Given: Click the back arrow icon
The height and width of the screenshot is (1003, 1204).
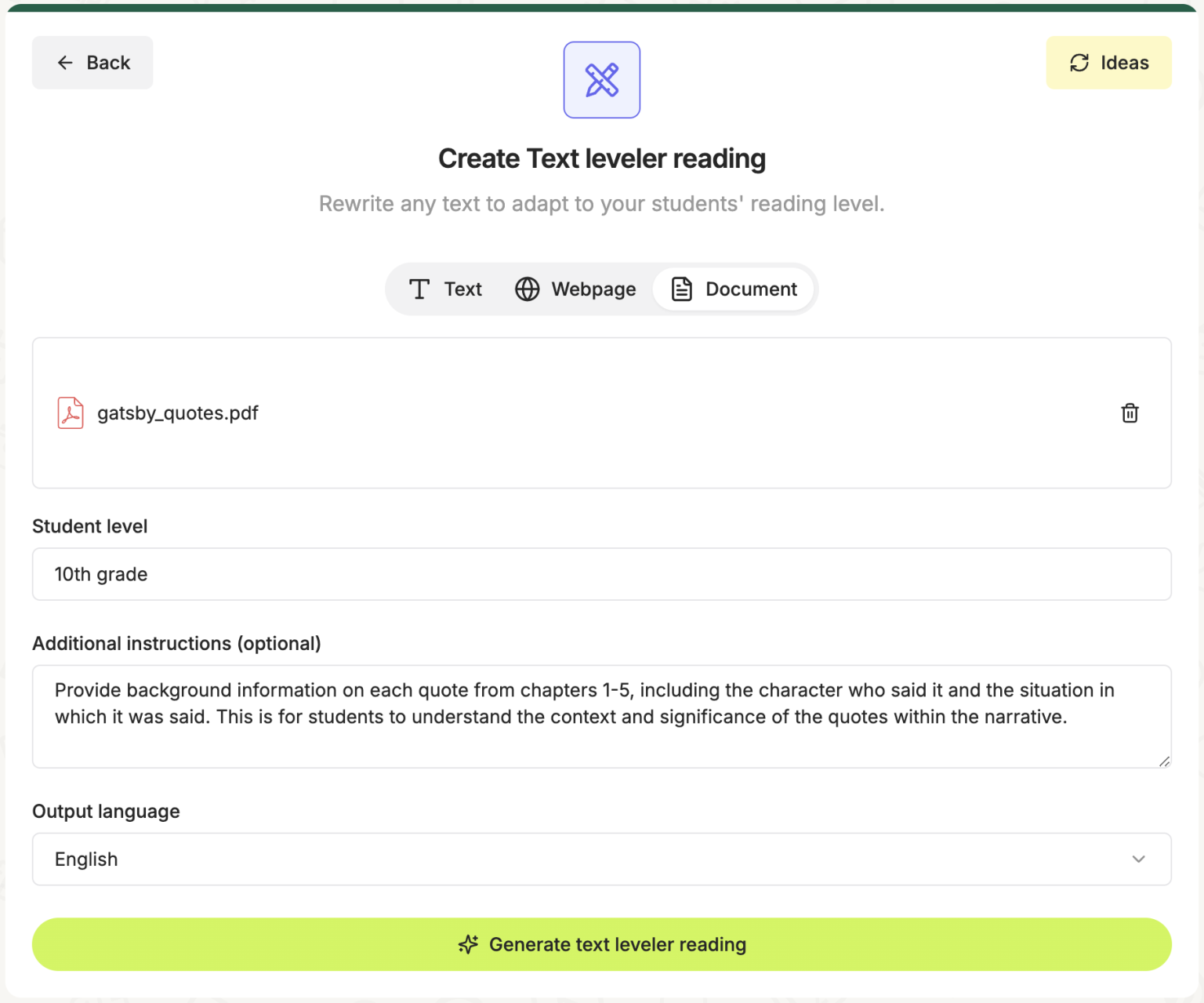Looking at the screenshot, I should [x=65, y=63].
